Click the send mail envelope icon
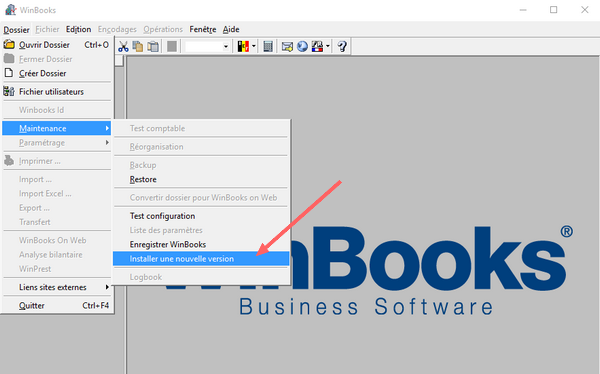 287,46
